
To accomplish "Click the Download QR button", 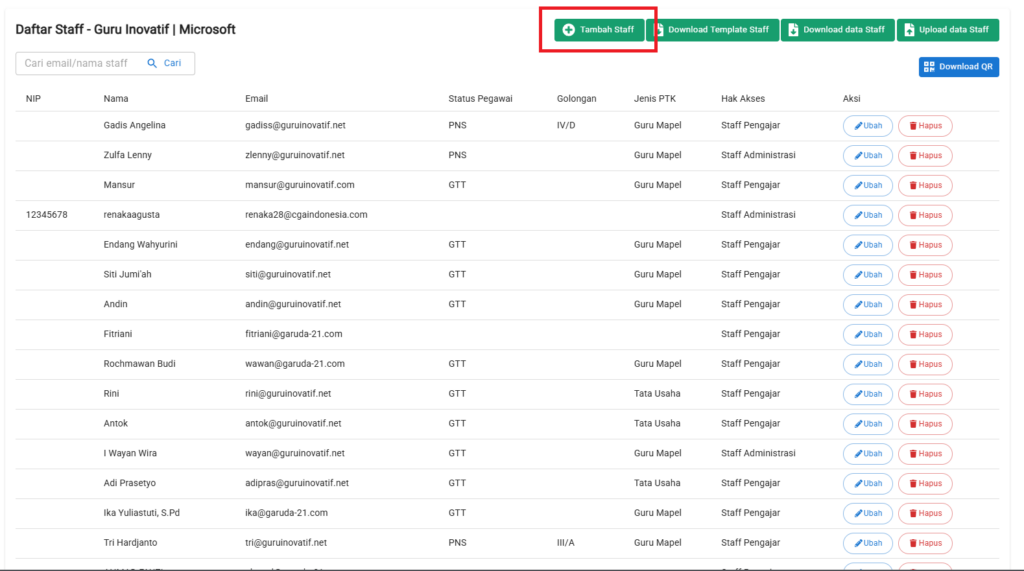I will click(959, 67).
